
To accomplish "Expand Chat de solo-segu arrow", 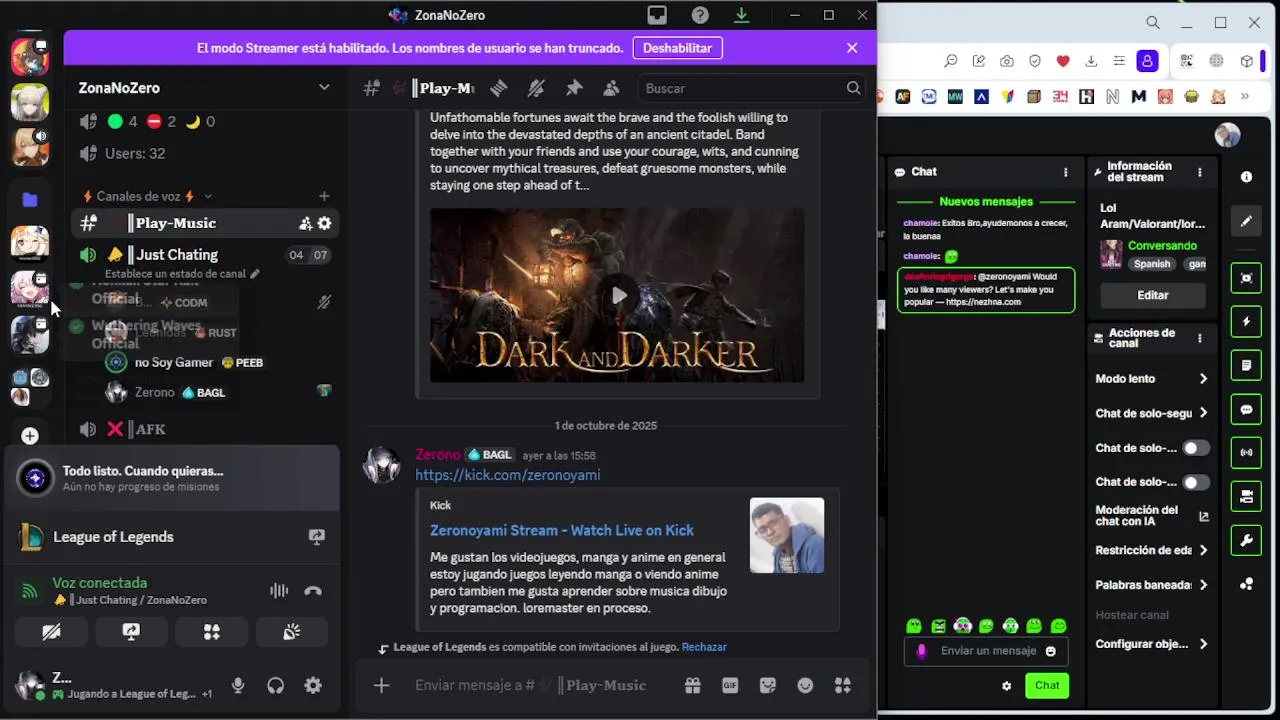I will (x=1203, y=413).
